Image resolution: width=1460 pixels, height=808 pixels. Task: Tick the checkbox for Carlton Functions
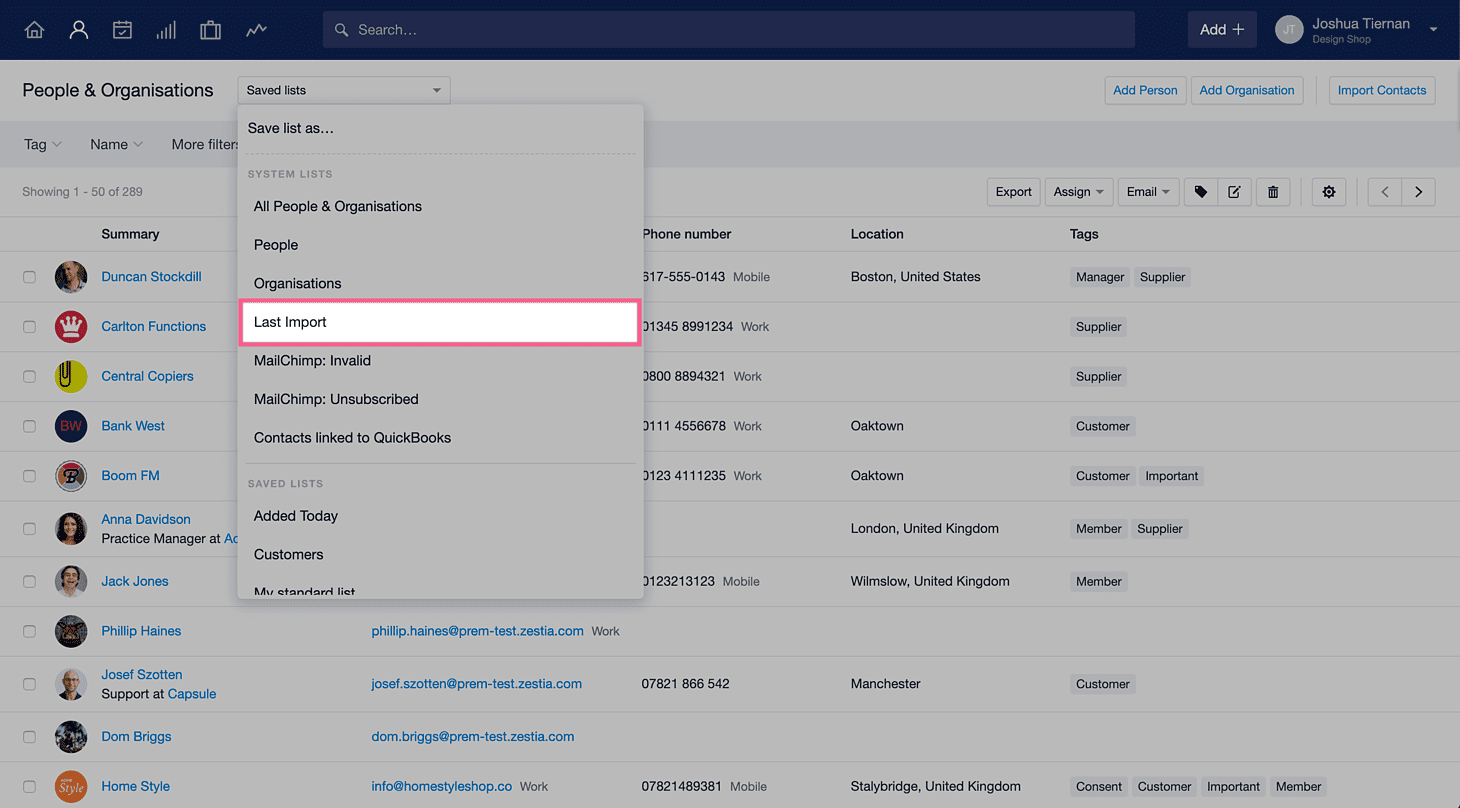click(29, 327)
